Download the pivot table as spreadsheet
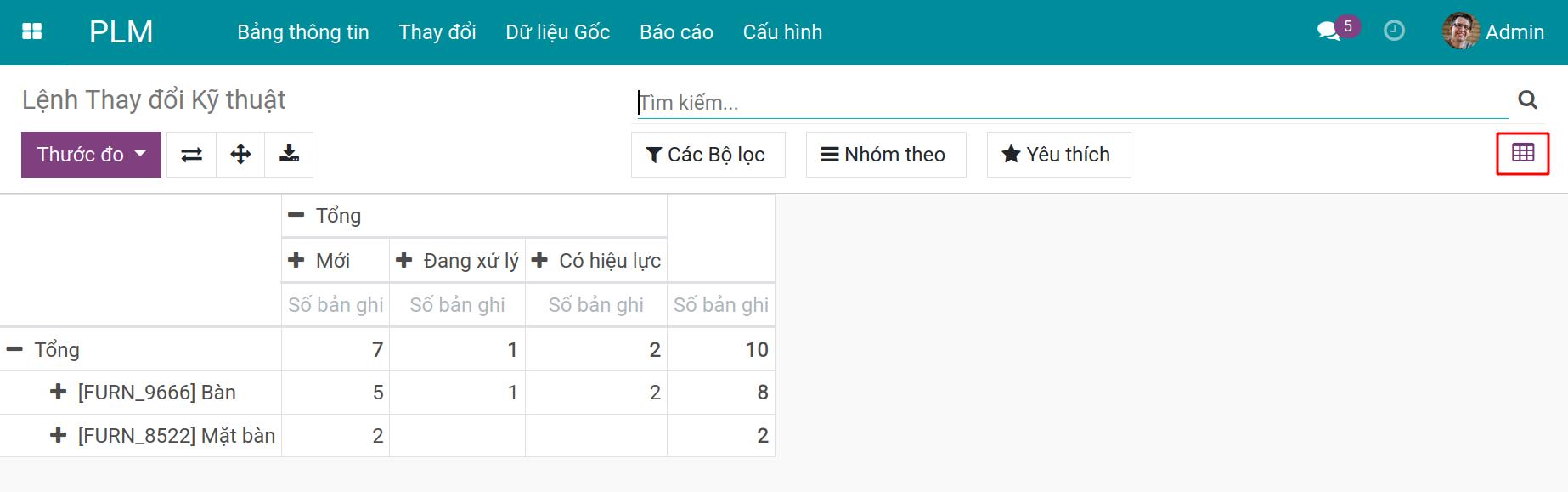 (289, 155)
